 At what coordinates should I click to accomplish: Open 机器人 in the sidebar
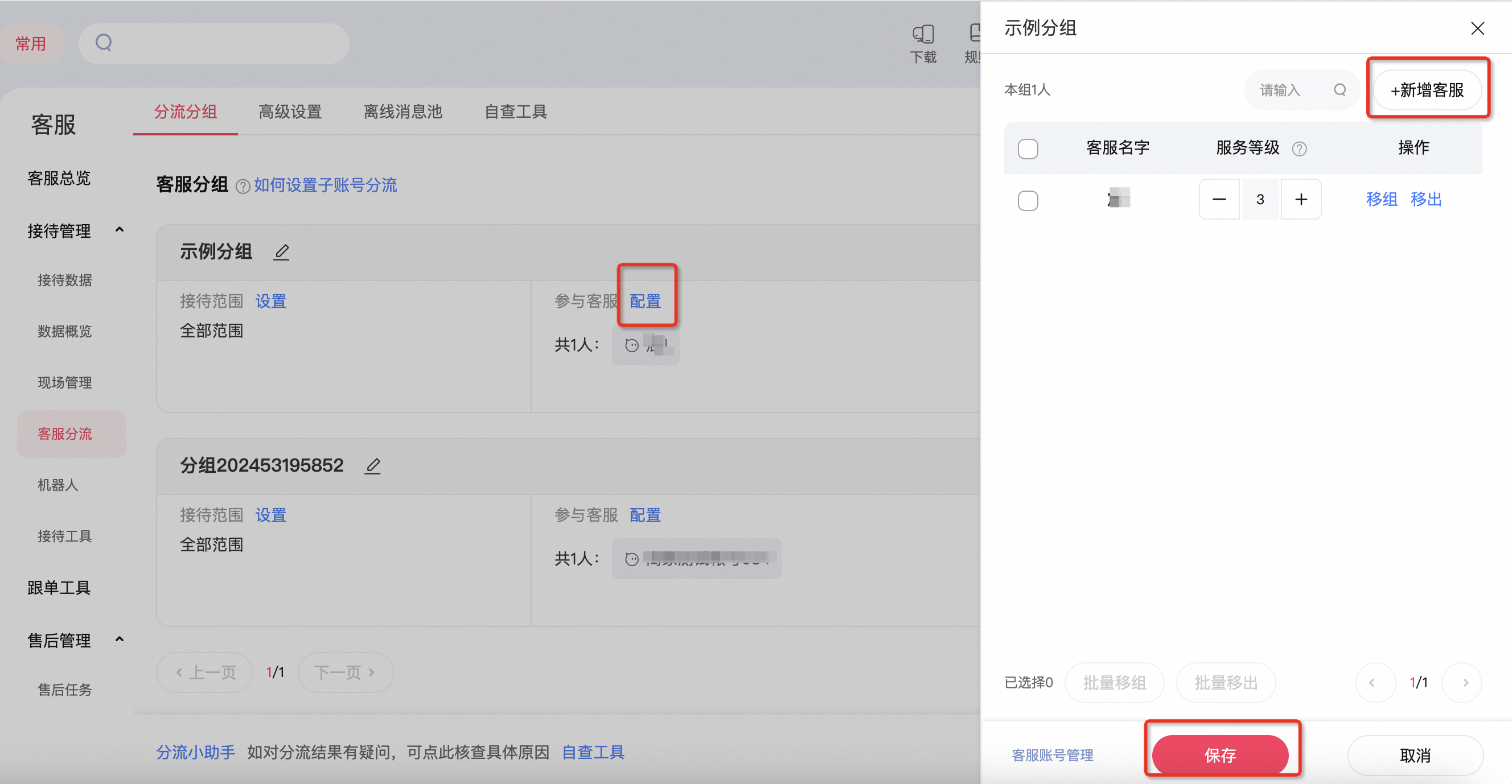point(57,485)
